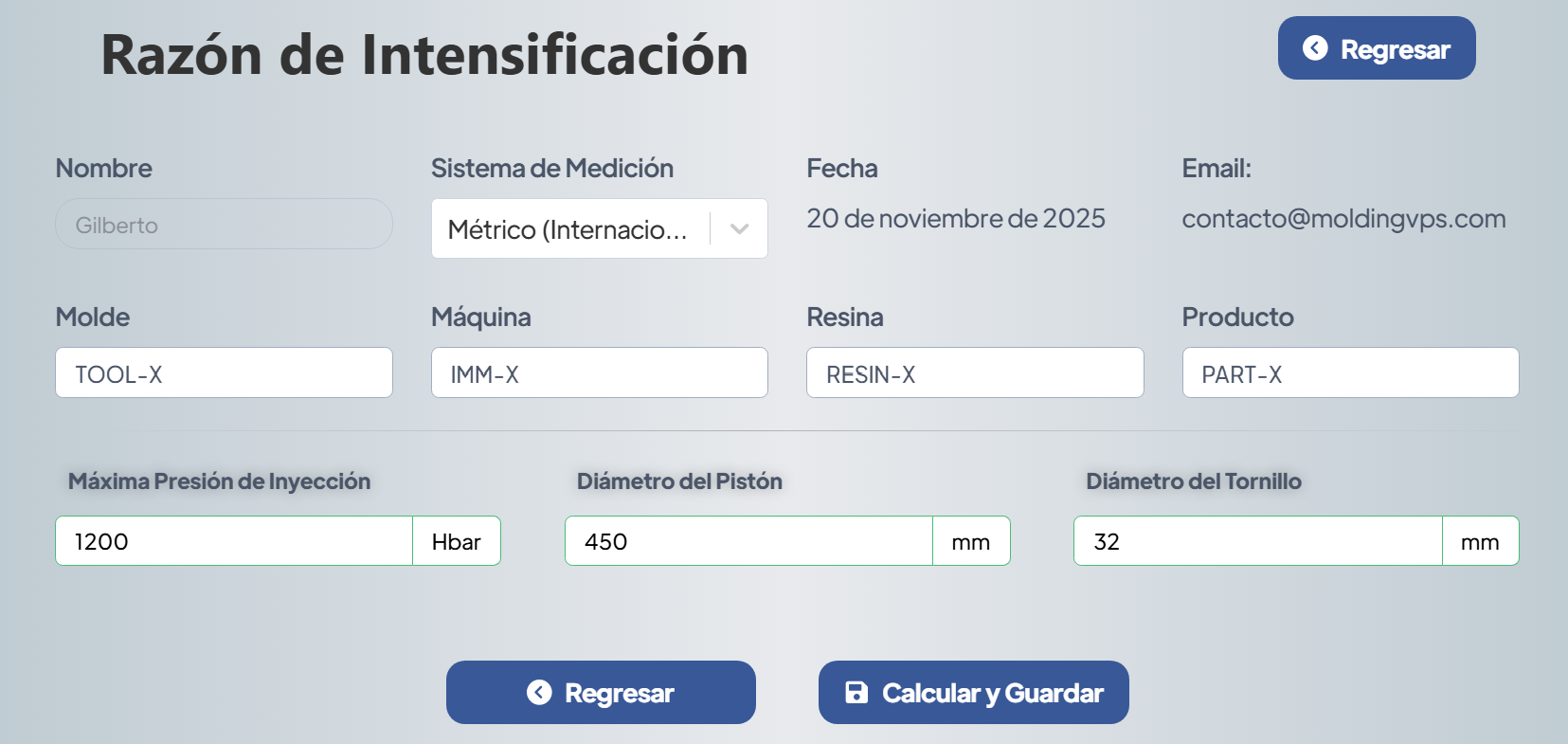1568x744 pixels.
Task: Click the Hbar unit label
Action: tap(457, 541)
